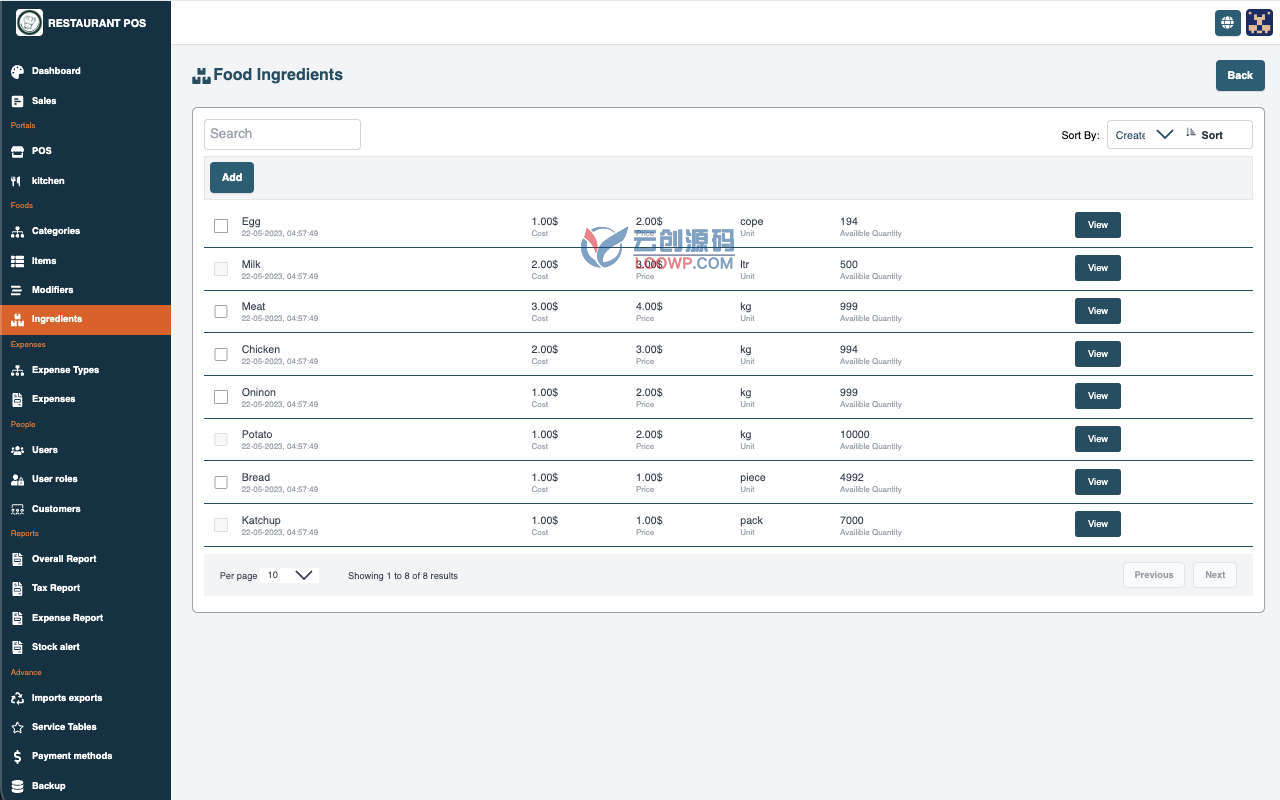The width and height of the screenshot is (1280, 800).
Task: Click the Dashboard palette icon
Action: 17,71
